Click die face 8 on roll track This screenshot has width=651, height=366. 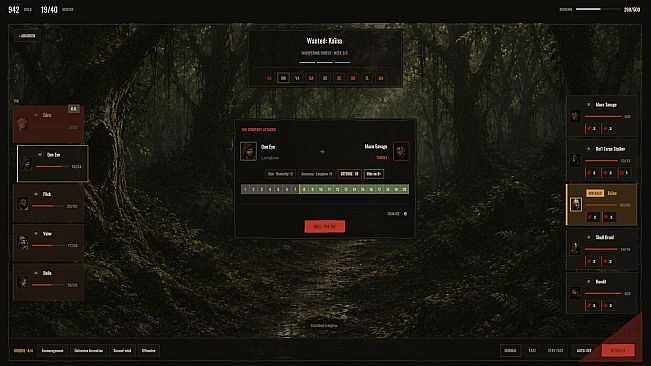pyautogui.click(x=304, y=189)
